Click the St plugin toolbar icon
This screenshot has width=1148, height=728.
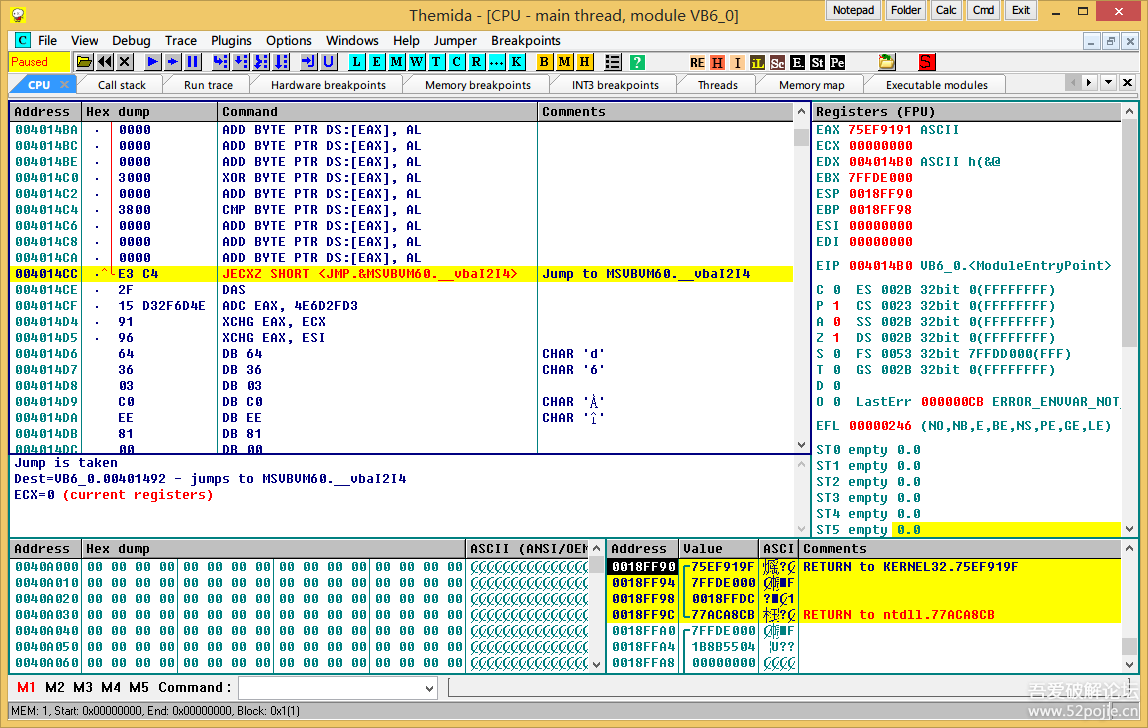(x=817, y=62)
